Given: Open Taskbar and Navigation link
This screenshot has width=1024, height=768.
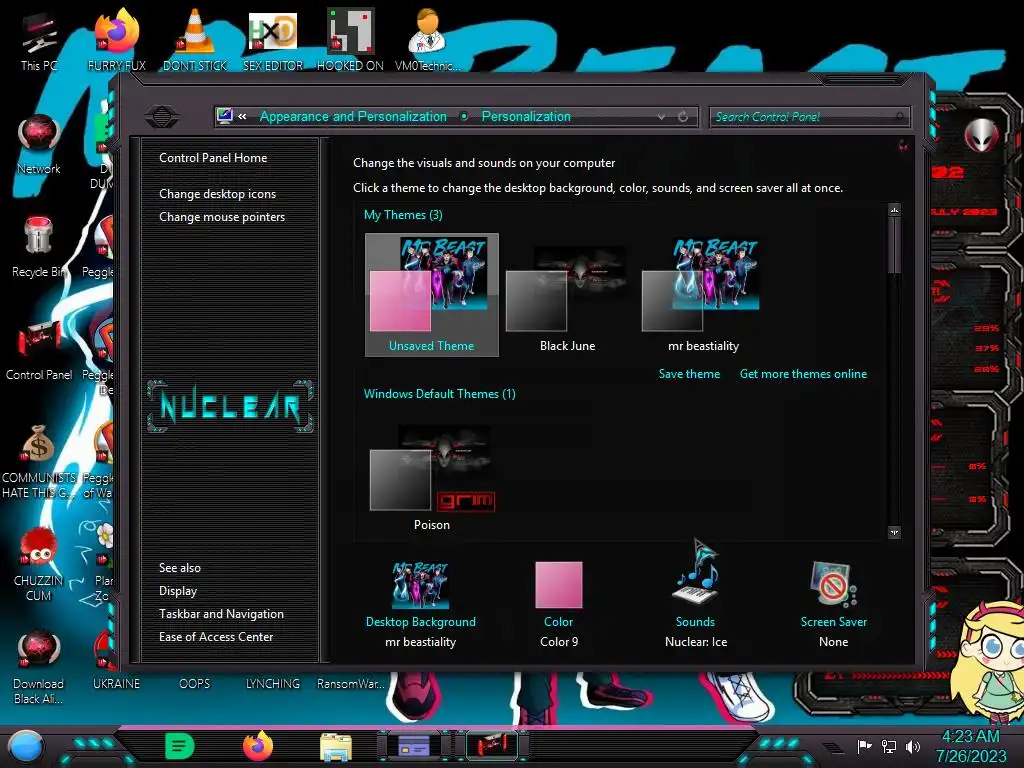Looking at the screenshot, I should (221, 614).
